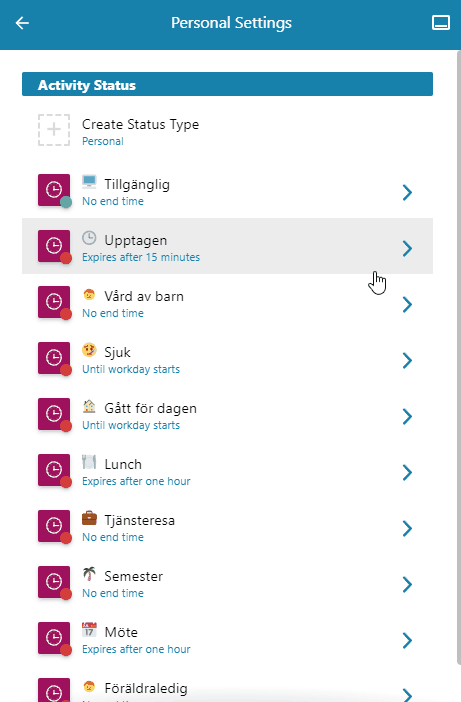Screen dimensions: 461x702
Task: Click the Lunch status clock icon
Action: tap(54, 470)
